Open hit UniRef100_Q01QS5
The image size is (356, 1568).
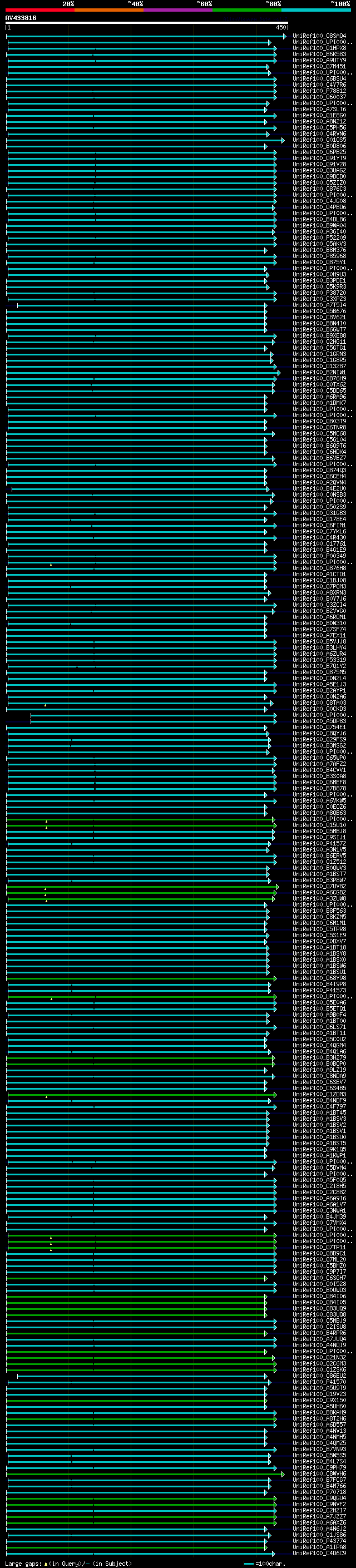[x=319, y=140]
